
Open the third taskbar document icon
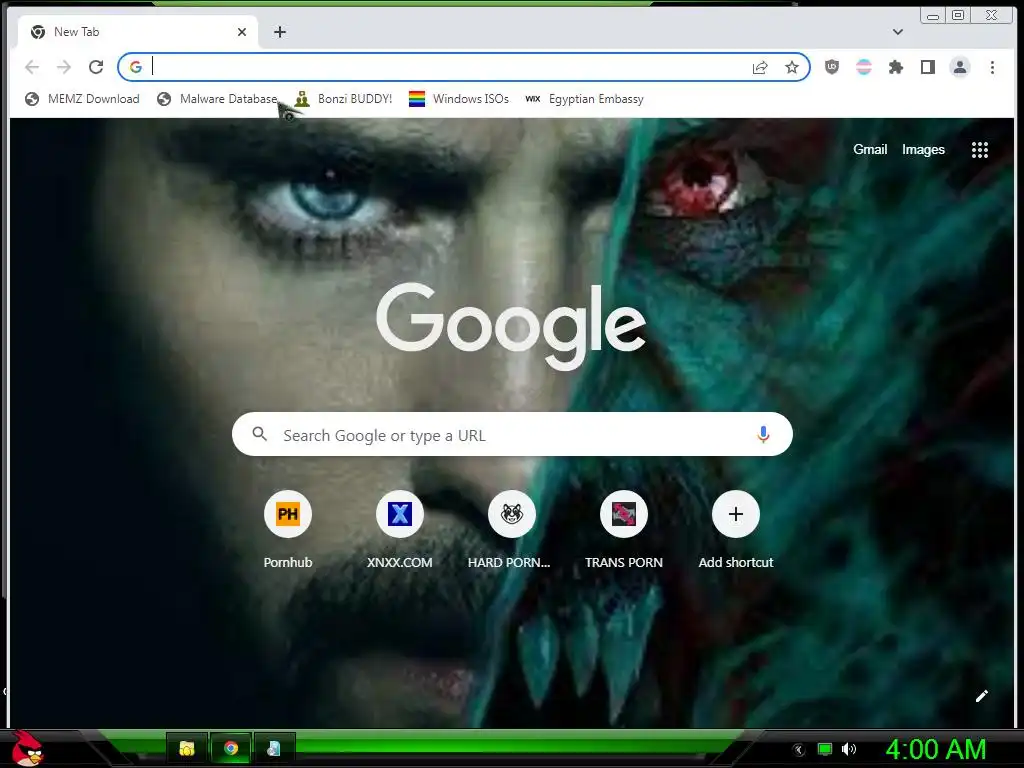[x=274, y=748]
